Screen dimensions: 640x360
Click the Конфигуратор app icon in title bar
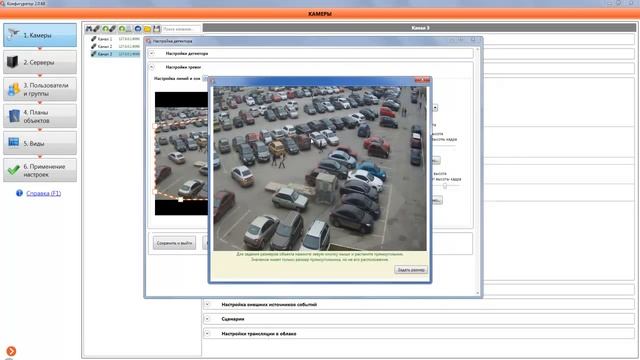click(3, 3)
